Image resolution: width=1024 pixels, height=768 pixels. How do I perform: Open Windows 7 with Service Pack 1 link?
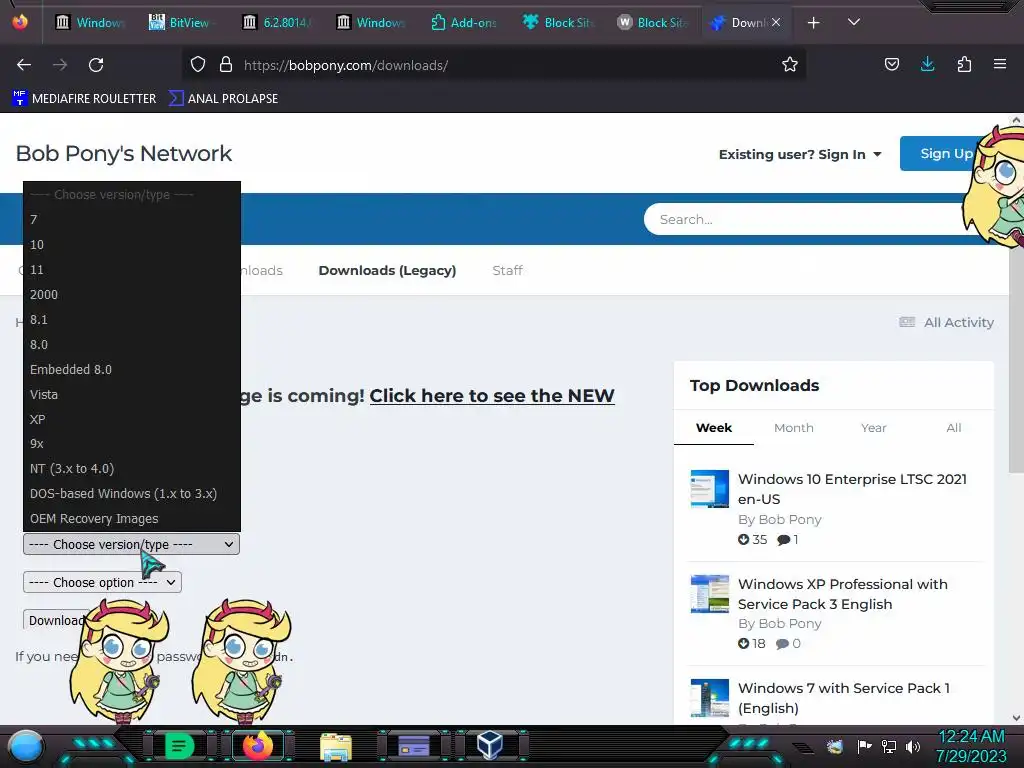click(844, 697)
